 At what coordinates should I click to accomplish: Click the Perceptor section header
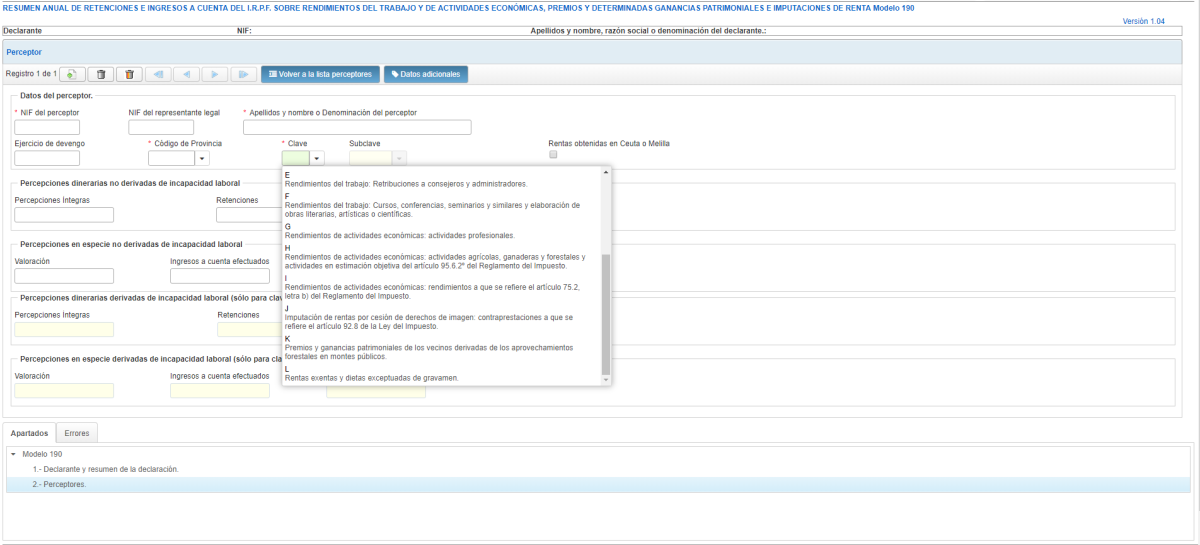[592, 51]
